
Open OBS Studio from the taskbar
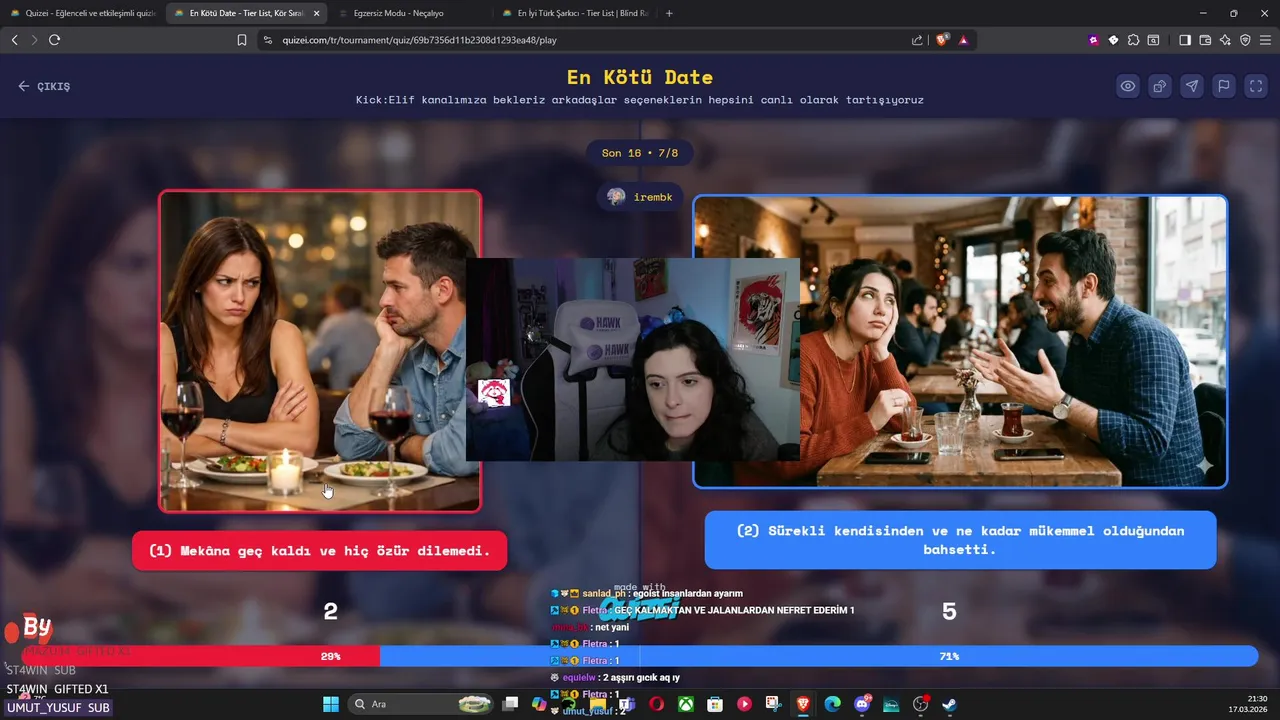[921, 704]
